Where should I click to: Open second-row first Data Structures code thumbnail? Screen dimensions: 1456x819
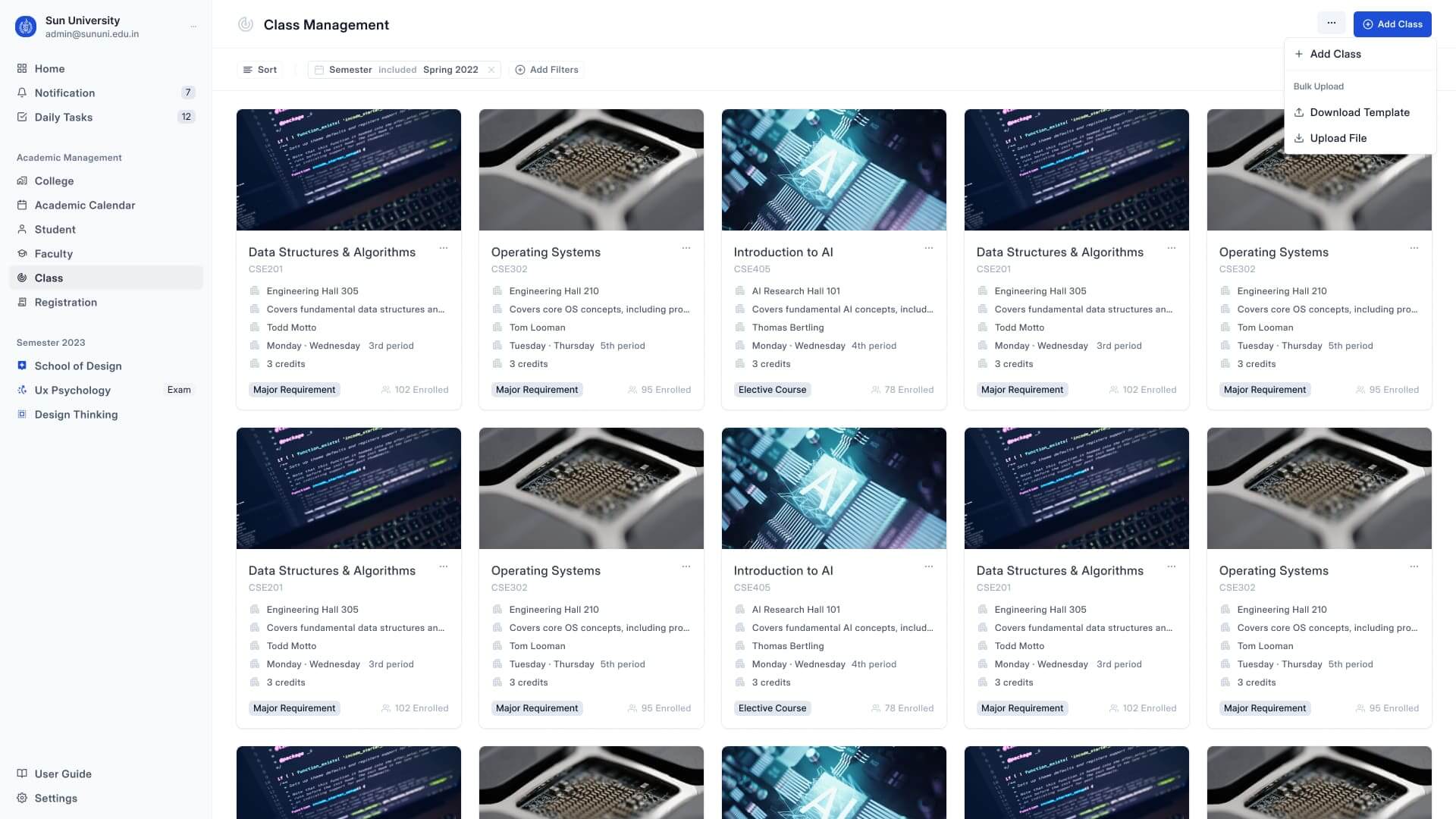pyautogui.click(x=349, y=488)
